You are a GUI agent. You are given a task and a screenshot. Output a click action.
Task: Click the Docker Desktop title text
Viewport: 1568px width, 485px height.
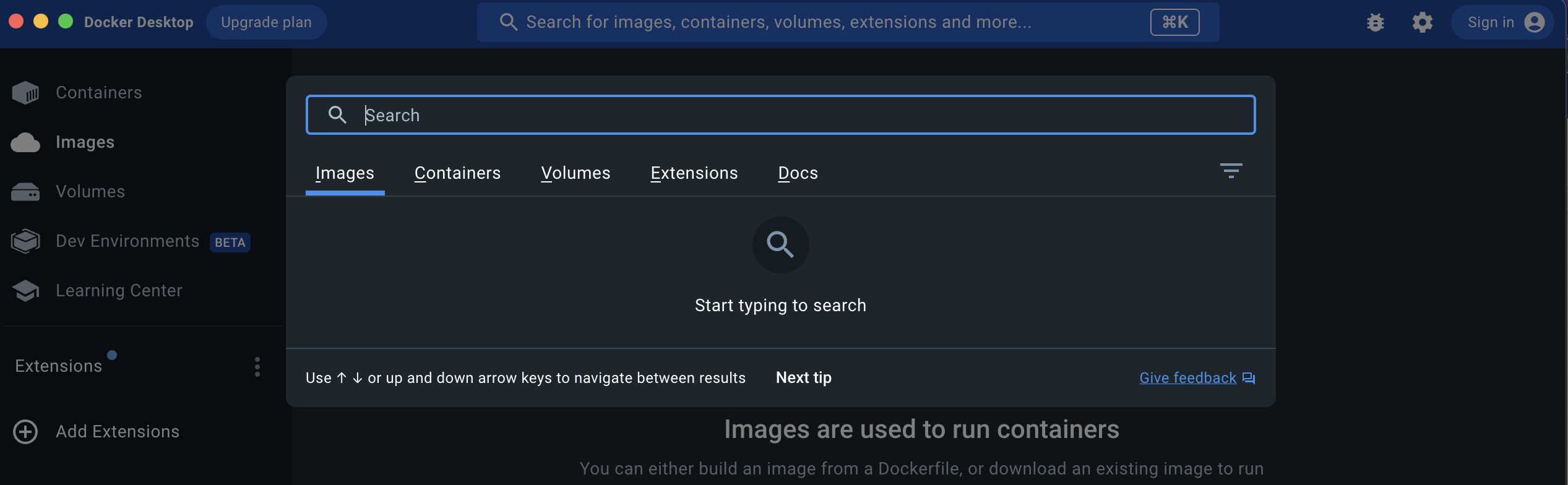139,22
